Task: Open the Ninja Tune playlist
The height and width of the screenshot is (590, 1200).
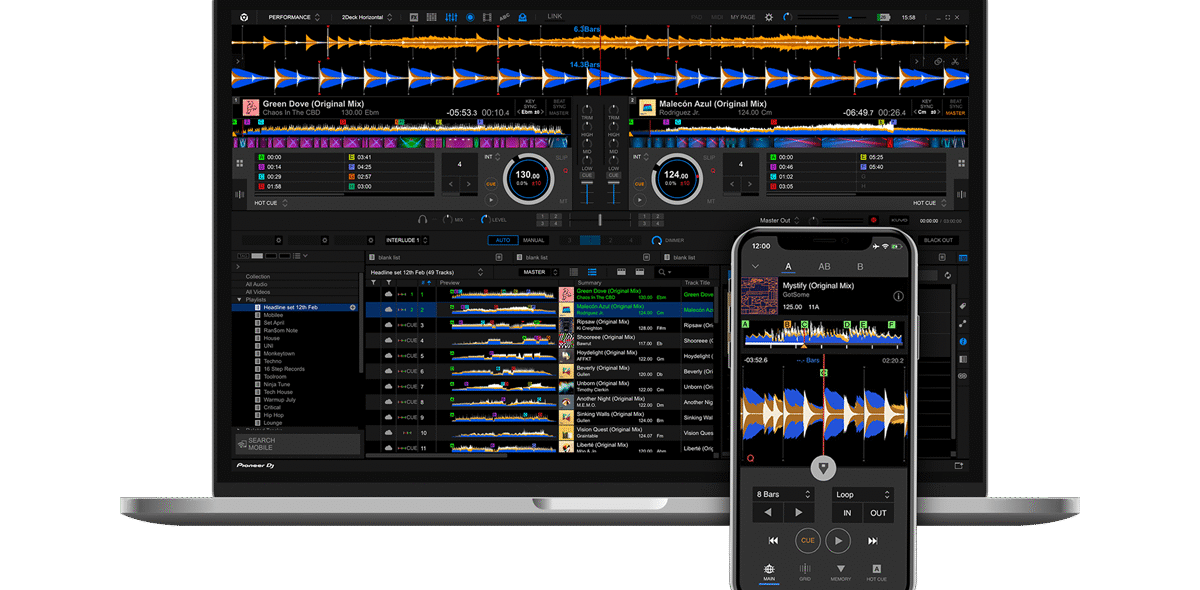Action: click(x=276, y=384)
